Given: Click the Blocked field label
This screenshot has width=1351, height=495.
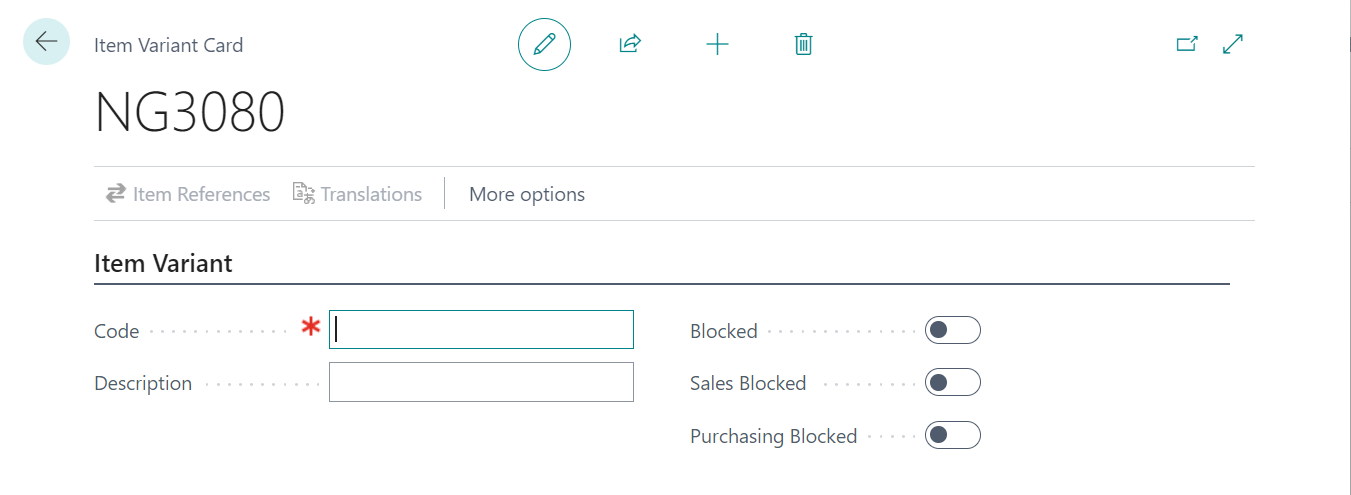Looking at the screenshot, I should [x=724, y=331].
